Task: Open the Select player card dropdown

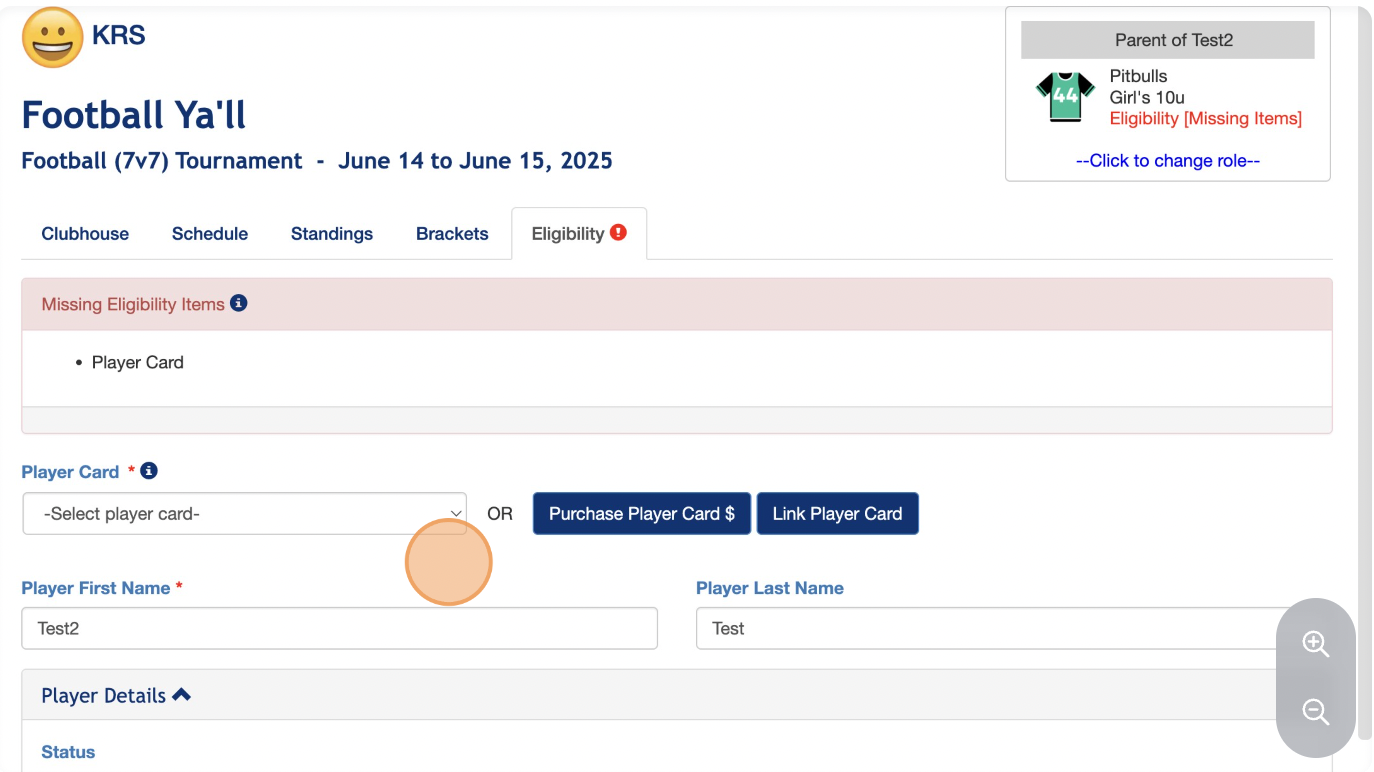Action: [244, 513]
